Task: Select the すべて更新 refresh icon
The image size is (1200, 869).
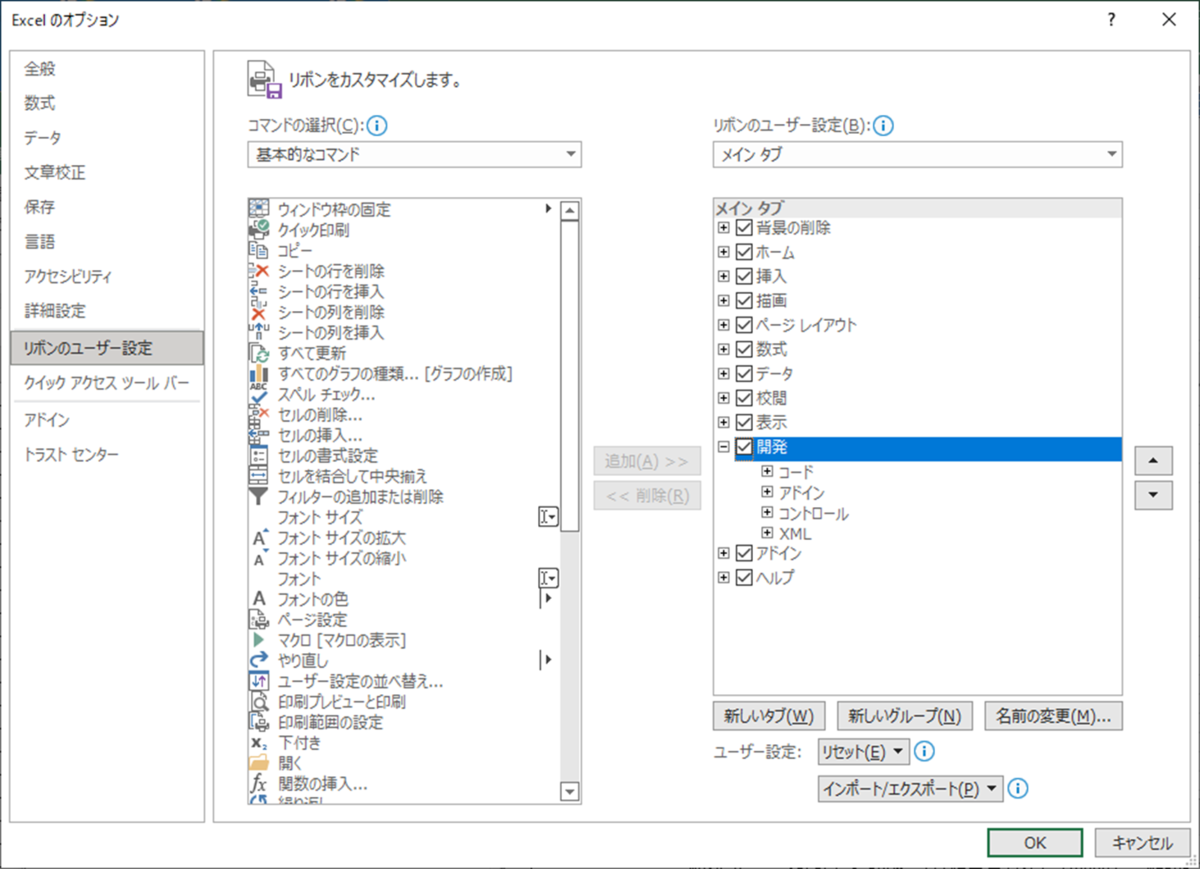Action: pos(258,352)
